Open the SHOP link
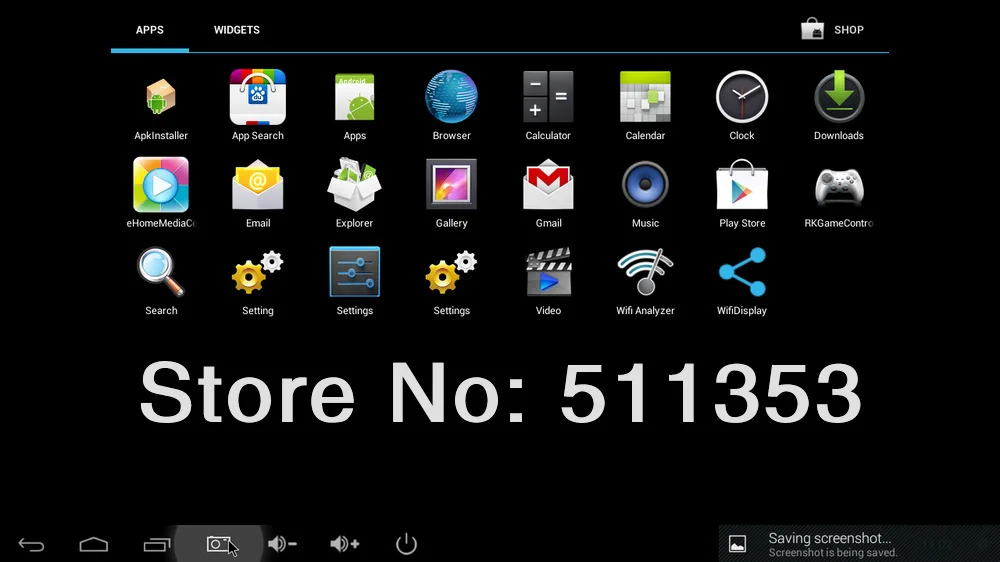 pyautogui.click(x=832, y=29)
